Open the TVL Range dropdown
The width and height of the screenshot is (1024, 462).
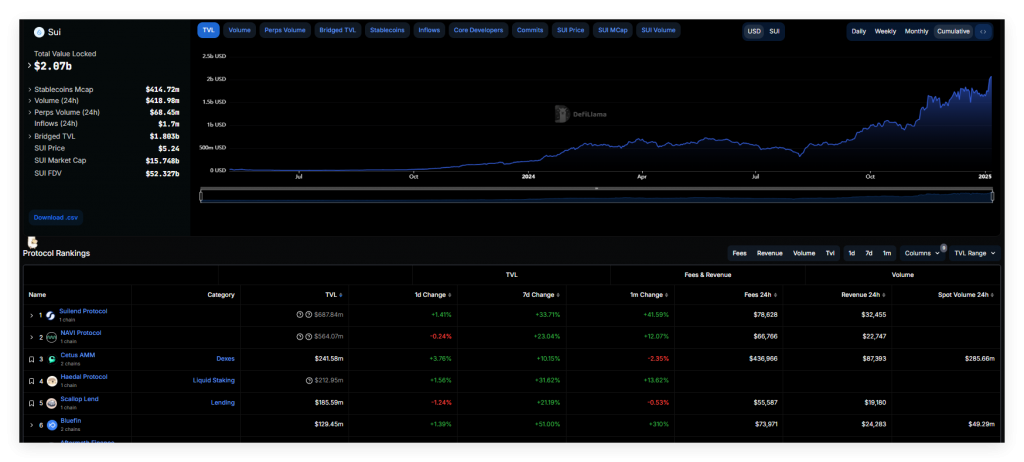pyautogui.click(x=975, y=253)
